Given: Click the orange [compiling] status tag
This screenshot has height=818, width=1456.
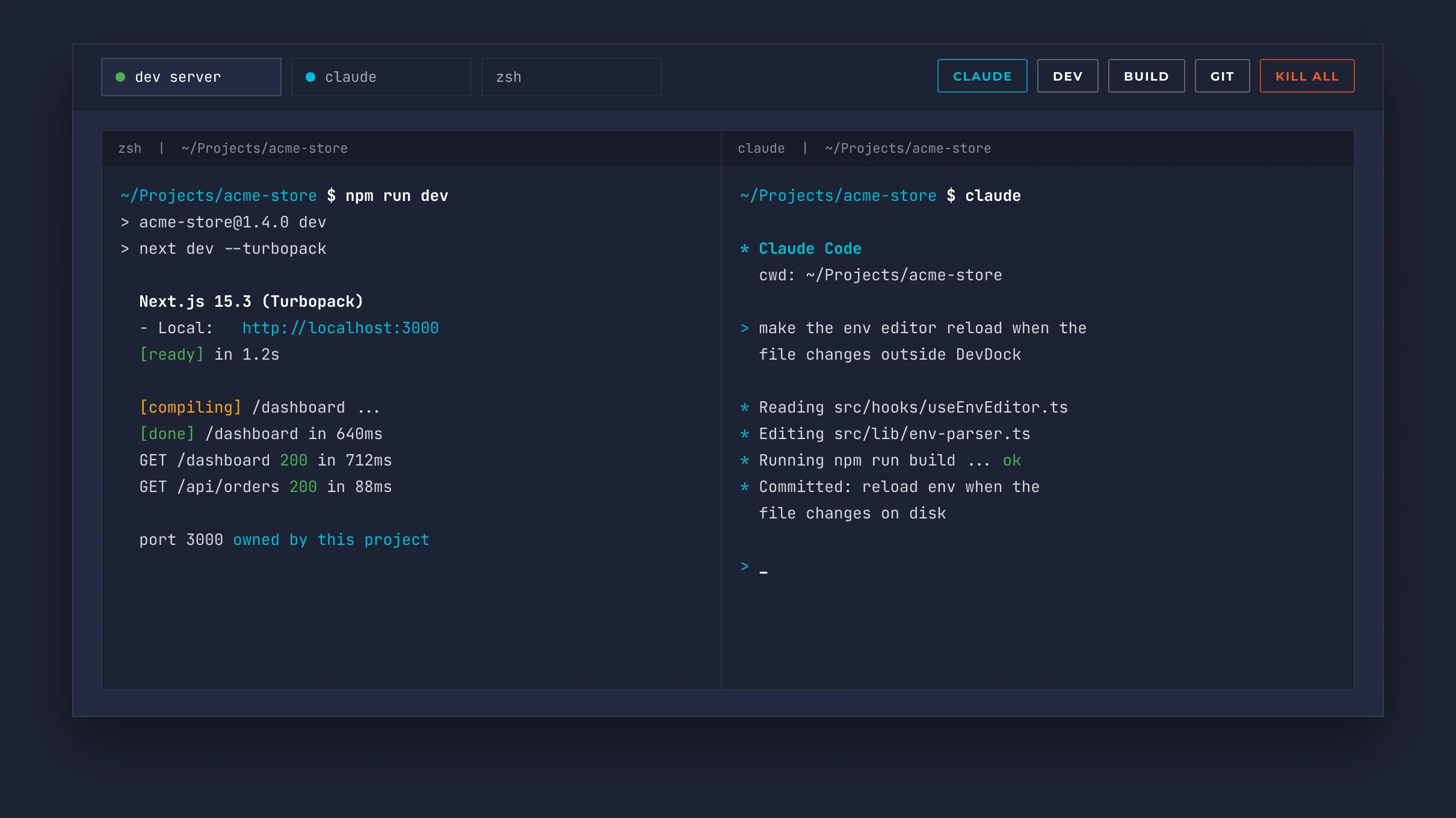Looking at the screenshot, I should tap(190, 408).
